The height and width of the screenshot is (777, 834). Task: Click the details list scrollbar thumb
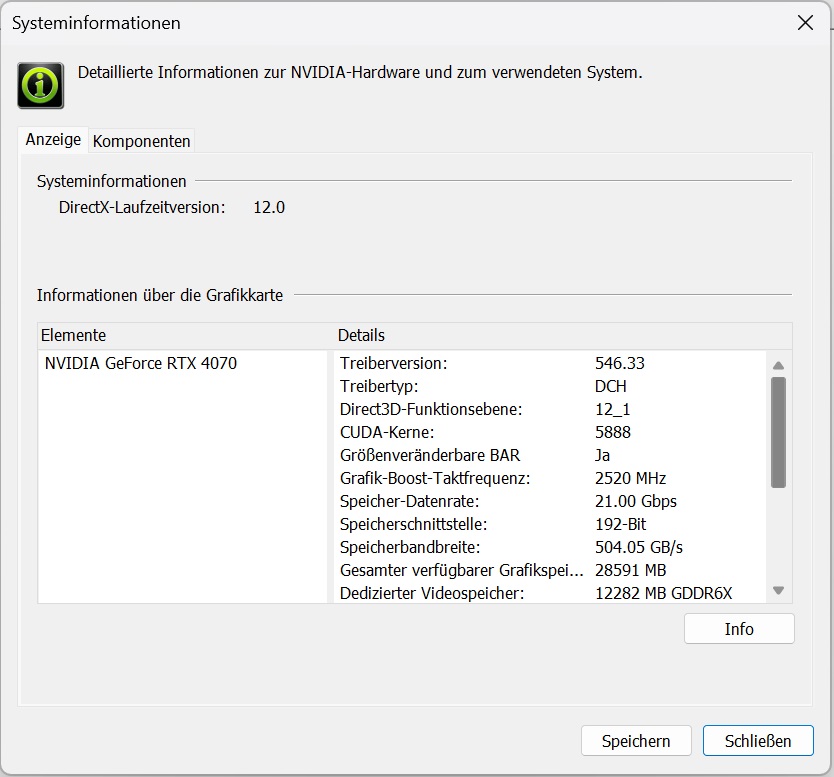(x=778, y=432)
